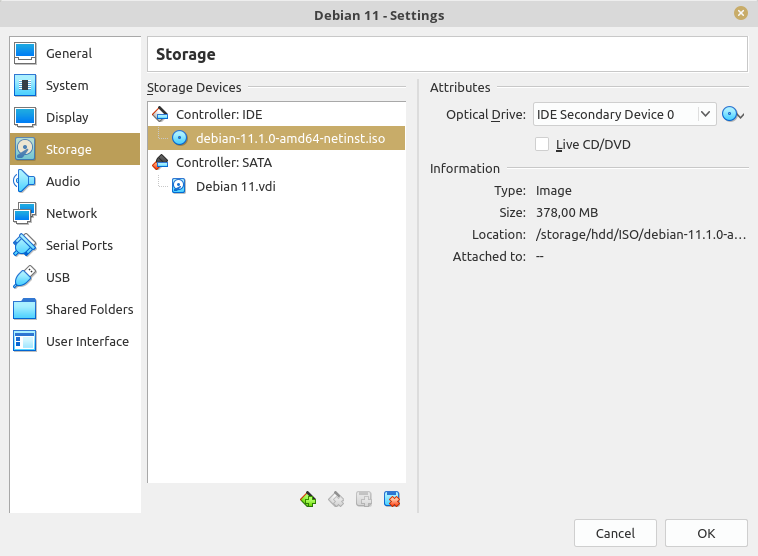Click the Shared Folders folder icon
Viewport: 758px width, 556px height.
tap(25, 308)
